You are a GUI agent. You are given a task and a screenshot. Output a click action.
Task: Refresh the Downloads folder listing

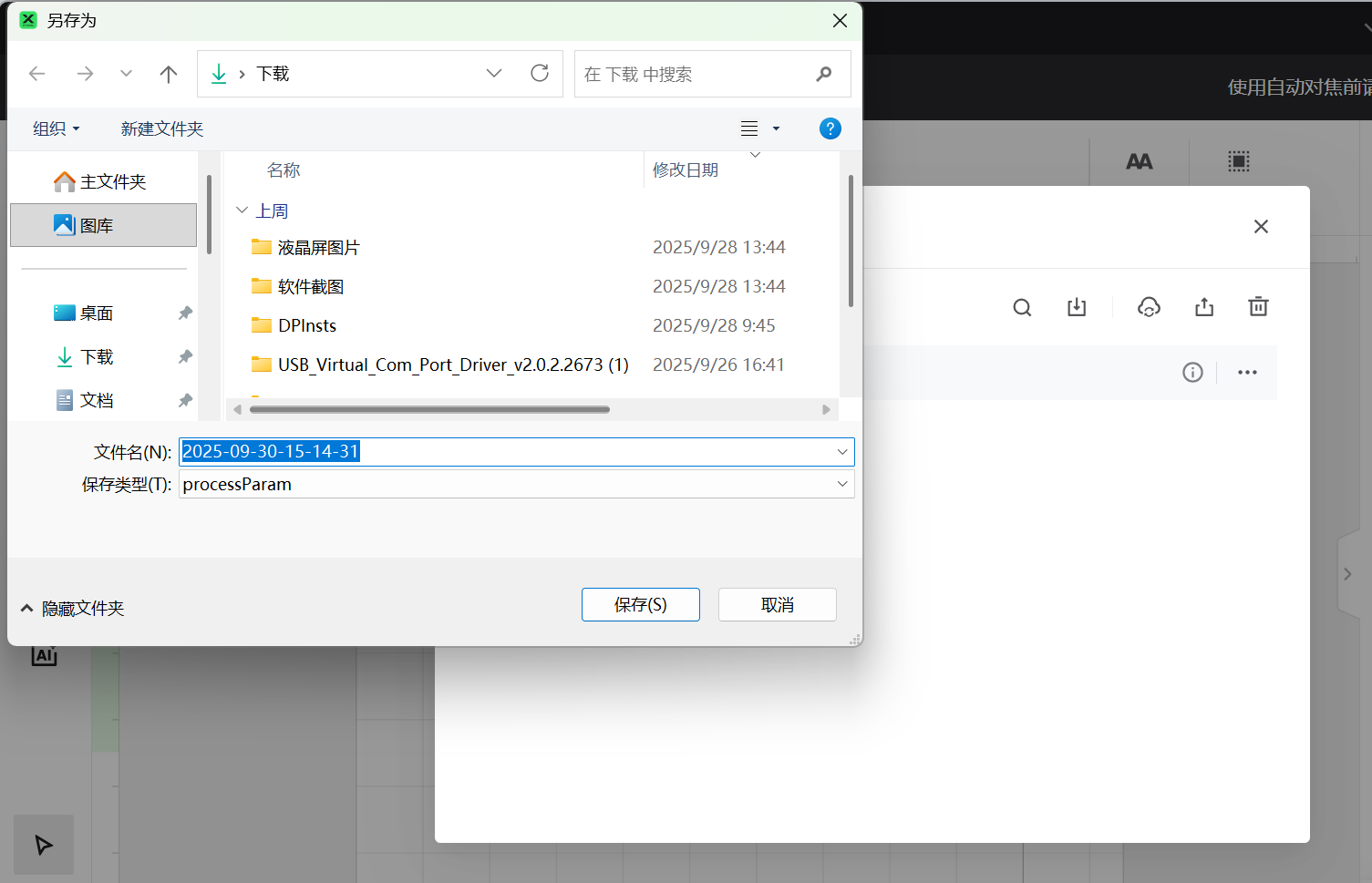pos(540,73)
